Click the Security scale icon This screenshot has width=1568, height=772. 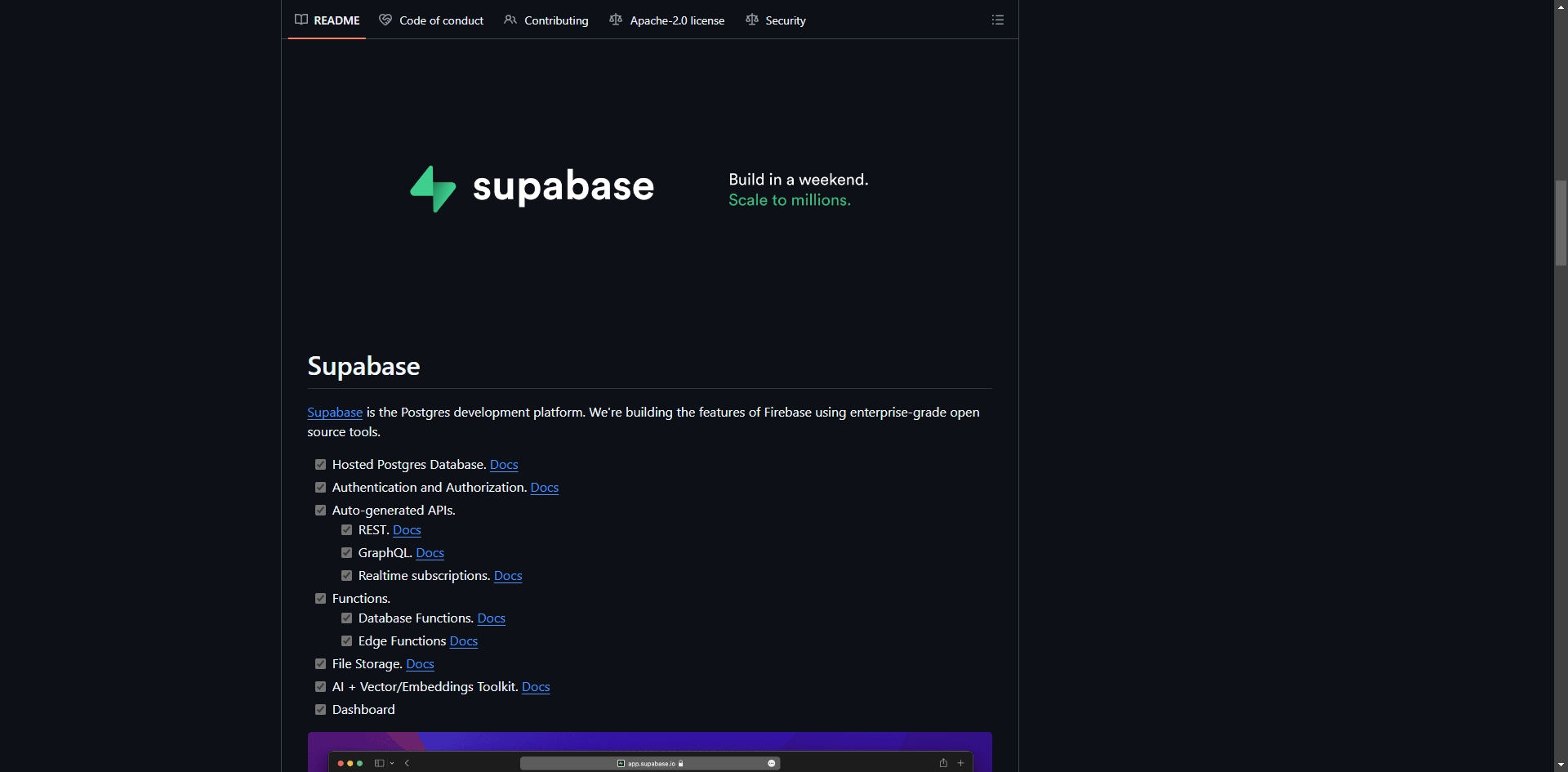tap(752, 20)
